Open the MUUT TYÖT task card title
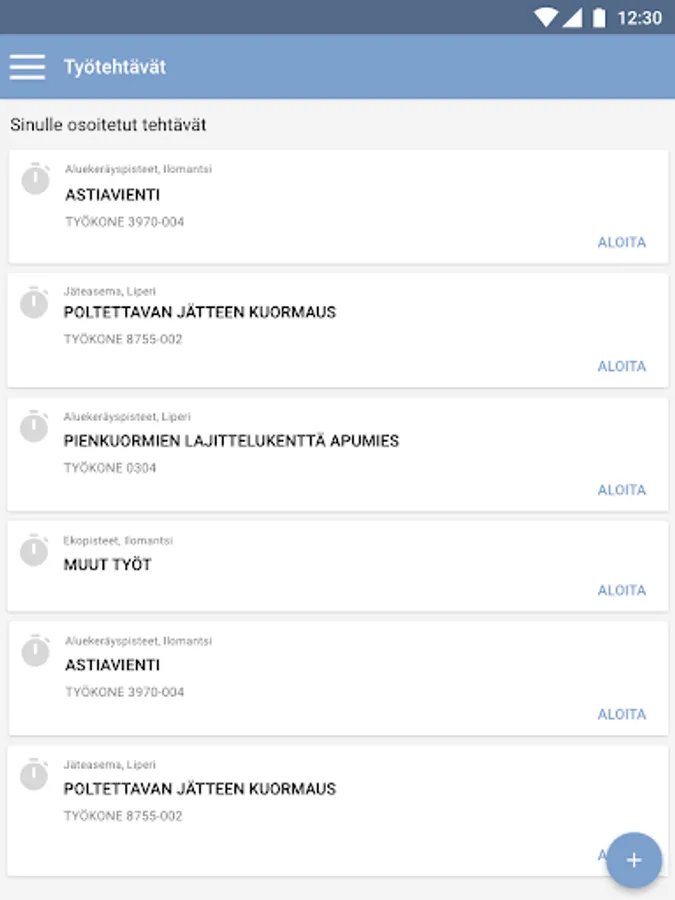This screenshot has height=900, width=675. coord(108,565)
